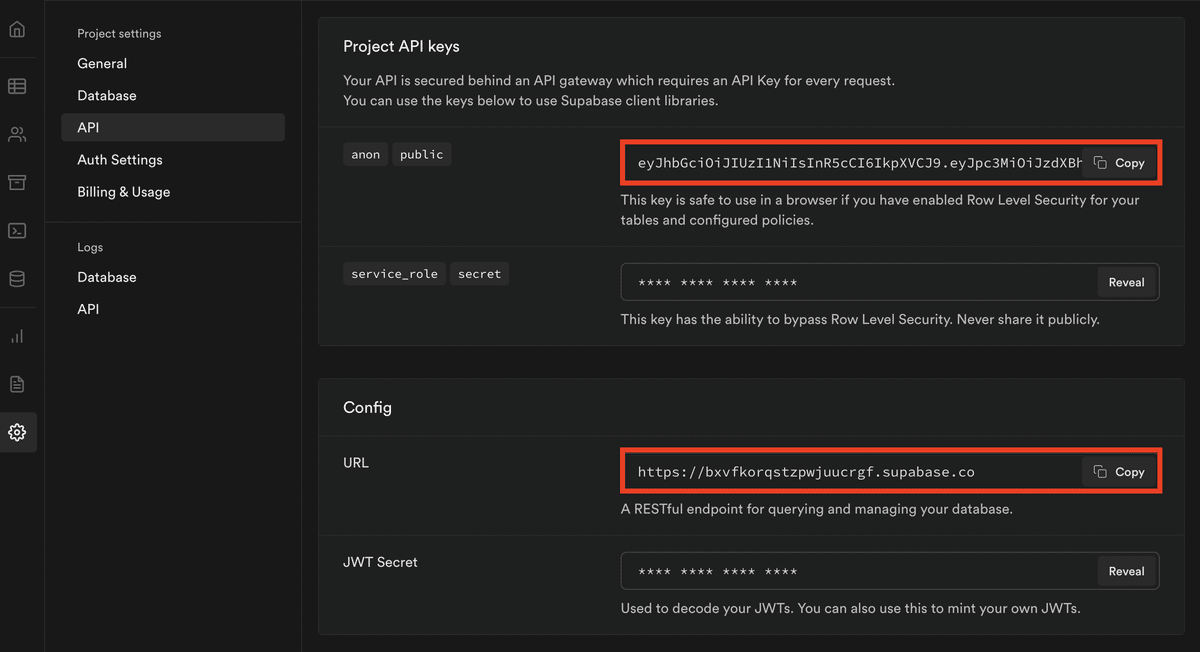The height and width of the screenshot is (652, 1200).
Task: Open the Authentication users icon
Action: tap(17, 134)
